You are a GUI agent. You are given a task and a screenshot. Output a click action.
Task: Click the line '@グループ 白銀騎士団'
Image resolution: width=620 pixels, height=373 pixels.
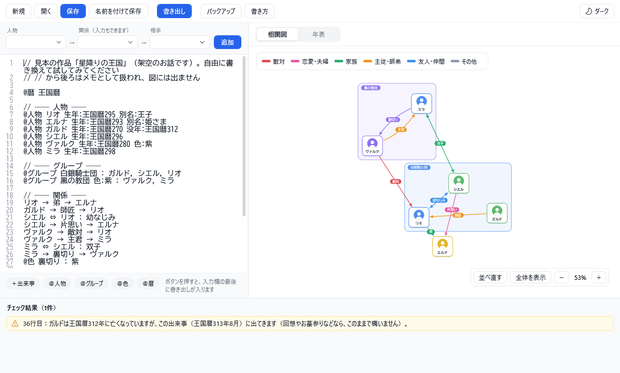click(x=102, y=173)
